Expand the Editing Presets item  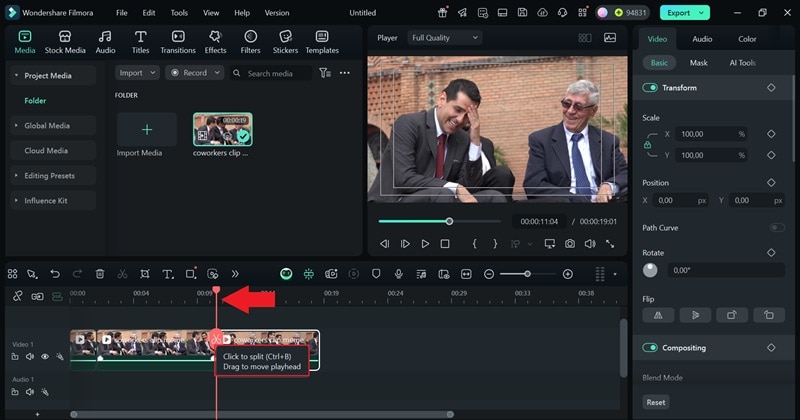coord(16,176)
